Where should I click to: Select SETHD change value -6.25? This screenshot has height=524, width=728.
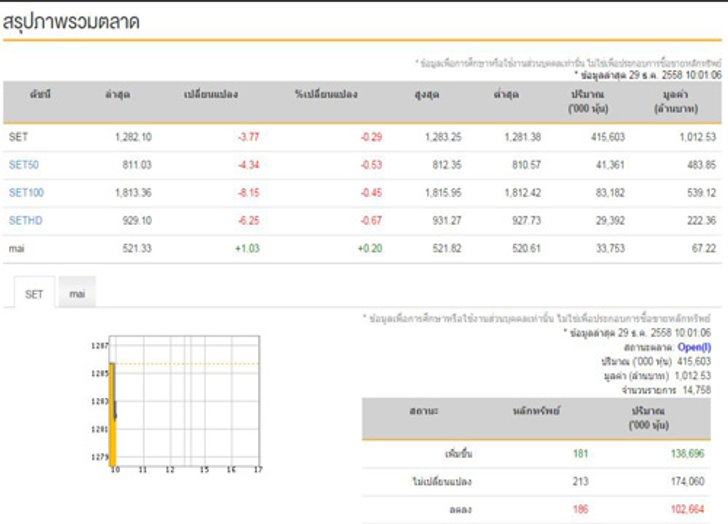click(248, 220)
